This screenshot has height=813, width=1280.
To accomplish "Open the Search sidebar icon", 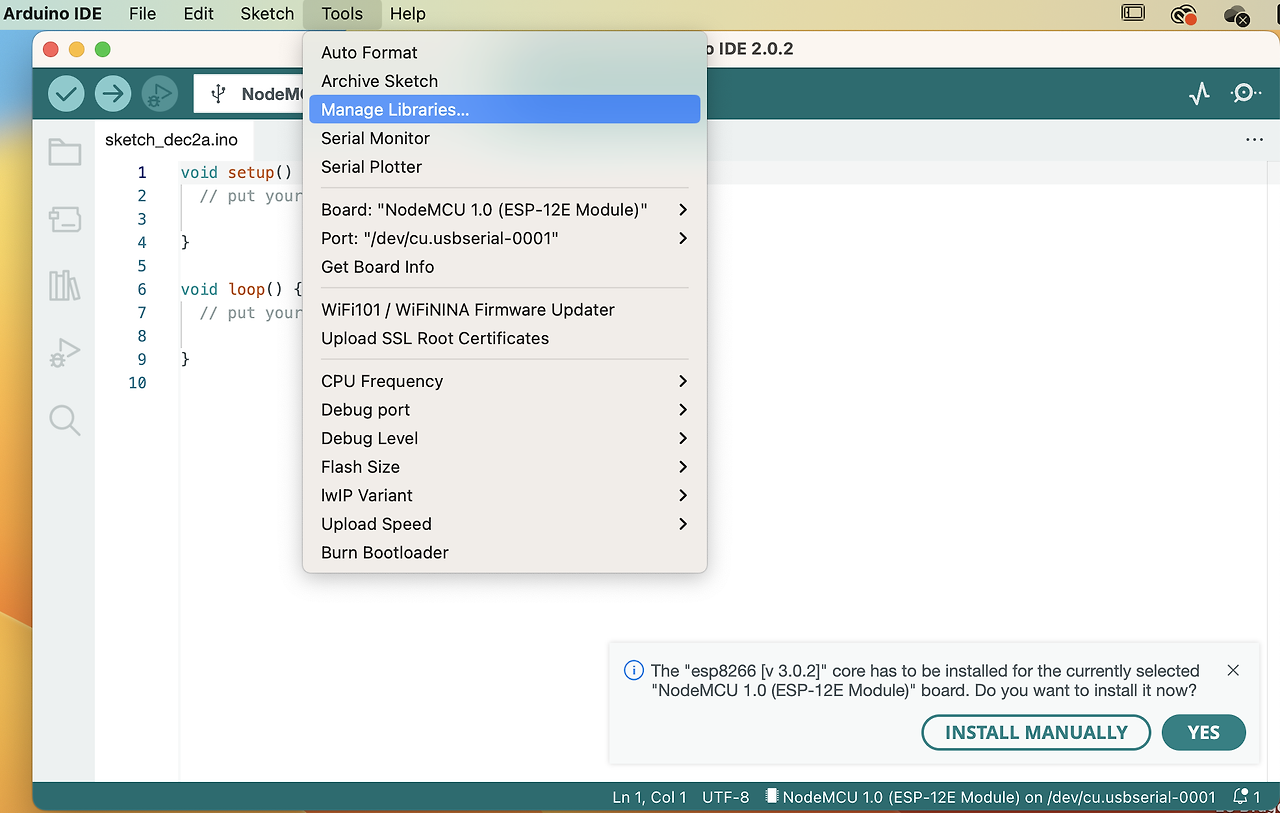I will (65, 420).
